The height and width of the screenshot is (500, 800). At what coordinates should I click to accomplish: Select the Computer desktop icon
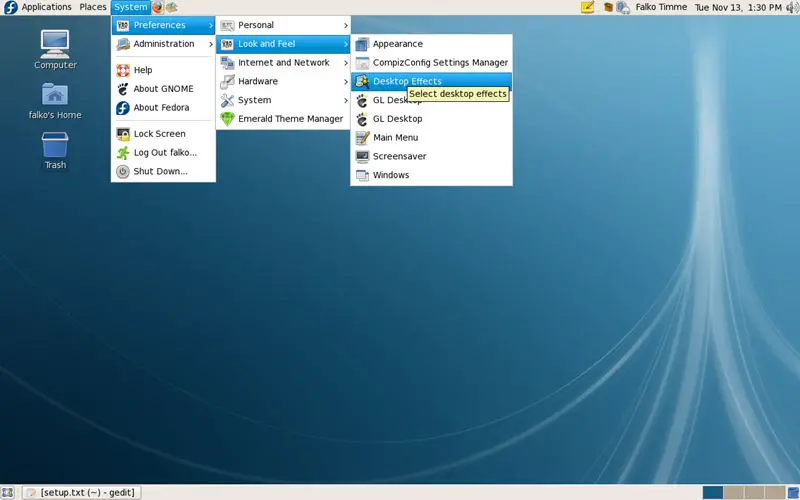(55, 49)
